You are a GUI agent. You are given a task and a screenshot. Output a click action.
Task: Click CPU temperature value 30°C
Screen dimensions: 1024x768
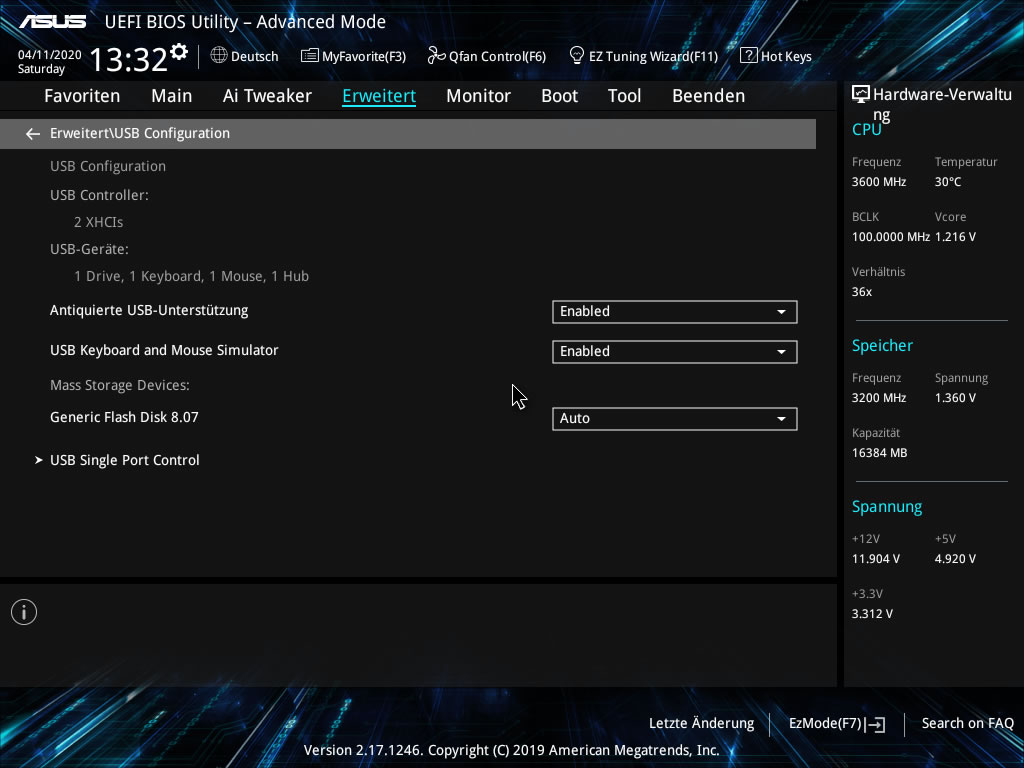click(x=948, y=182)
